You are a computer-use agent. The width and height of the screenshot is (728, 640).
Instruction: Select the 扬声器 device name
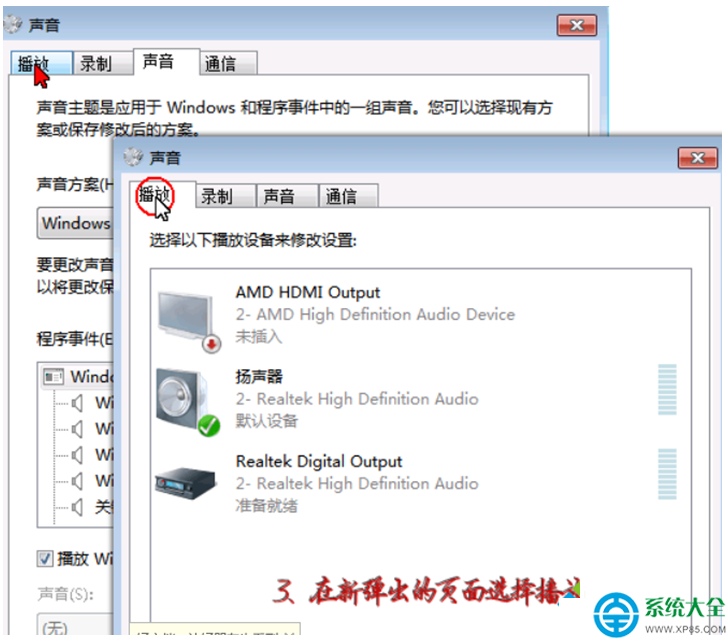click(x=259, y=377)
